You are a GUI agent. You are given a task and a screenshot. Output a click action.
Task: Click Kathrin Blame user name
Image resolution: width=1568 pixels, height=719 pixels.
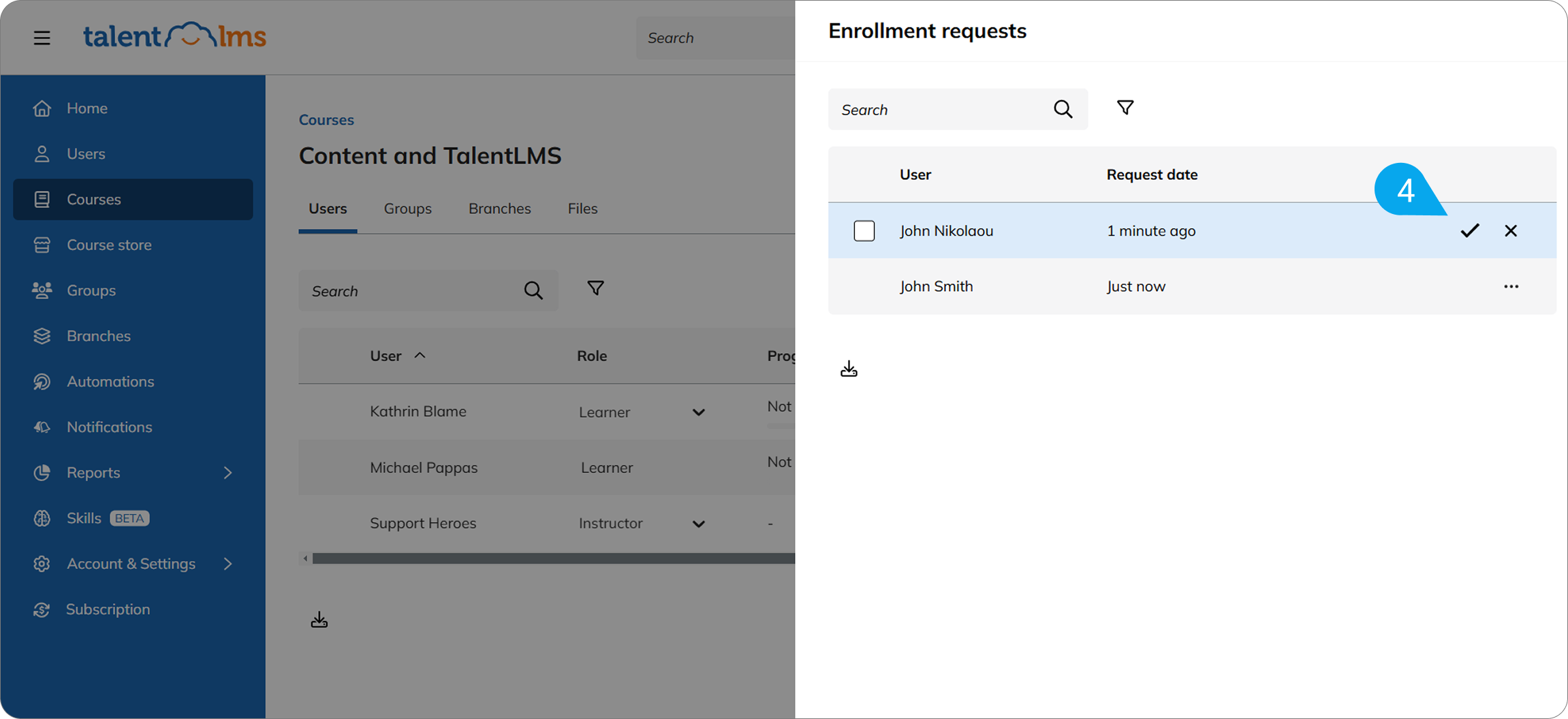click(x=418, y=412)
